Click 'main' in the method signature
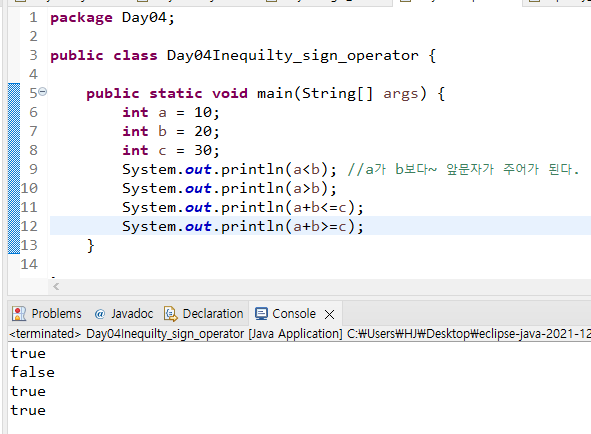This screenshot has width=591, height=434. [274, 93]
